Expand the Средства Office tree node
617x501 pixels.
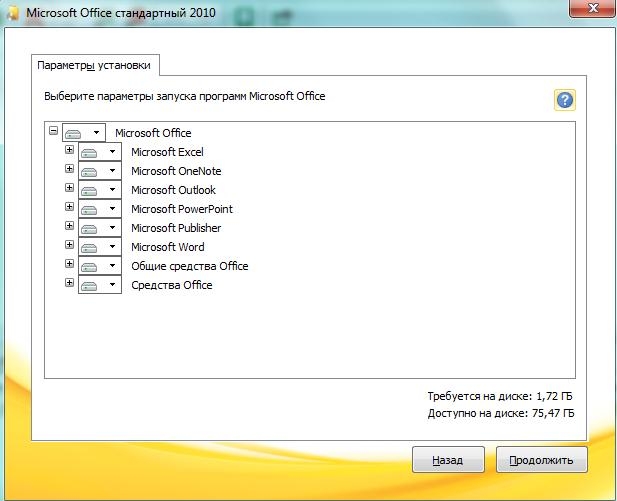[69, 284]
